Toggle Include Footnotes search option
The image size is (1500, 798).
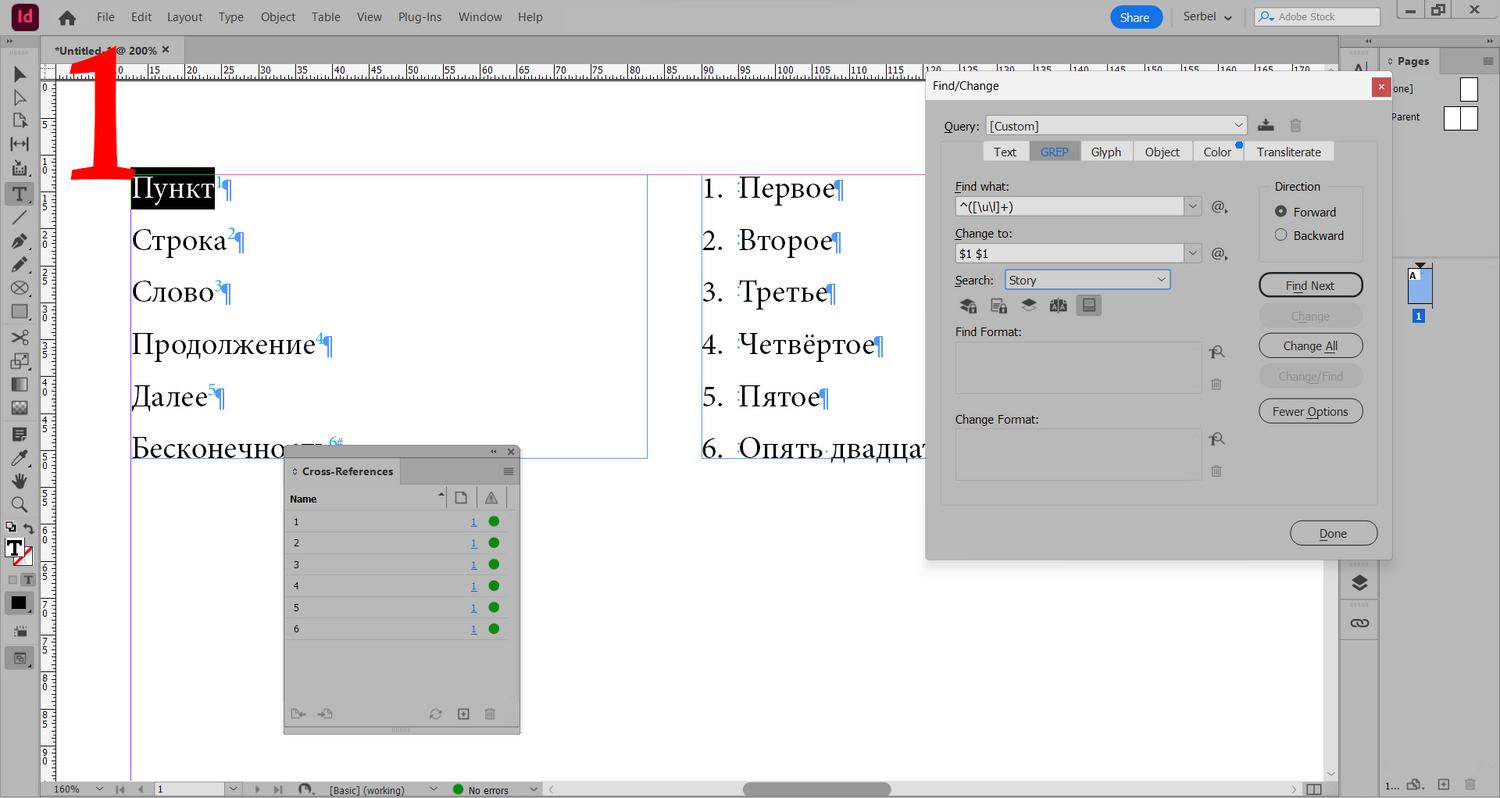(1089, 306)
